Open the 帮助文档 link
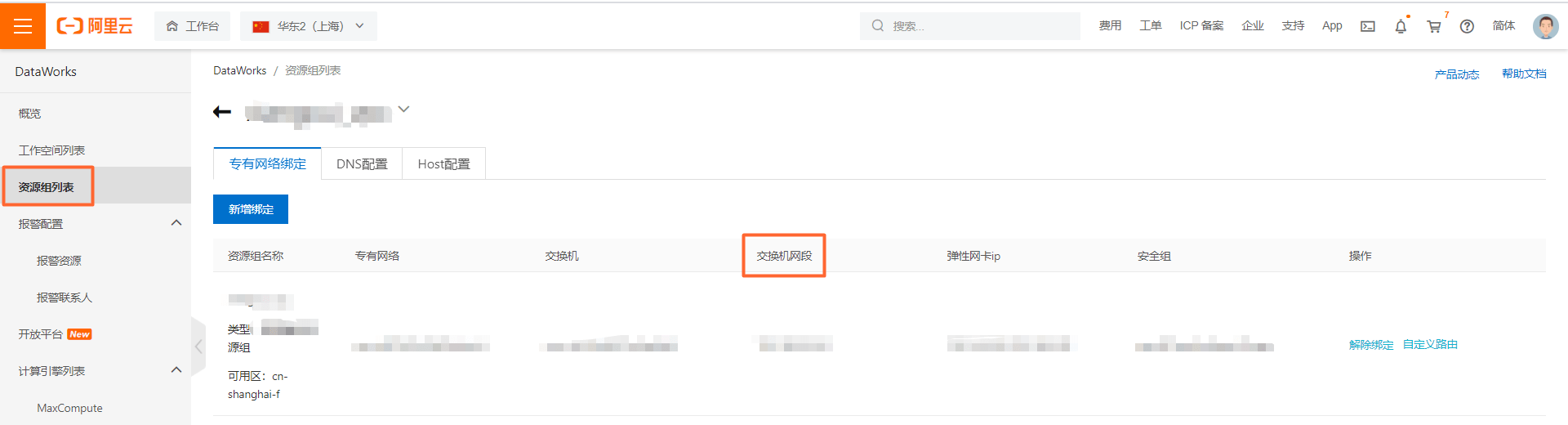1568x425 pixels. (x=1524, y=74)
